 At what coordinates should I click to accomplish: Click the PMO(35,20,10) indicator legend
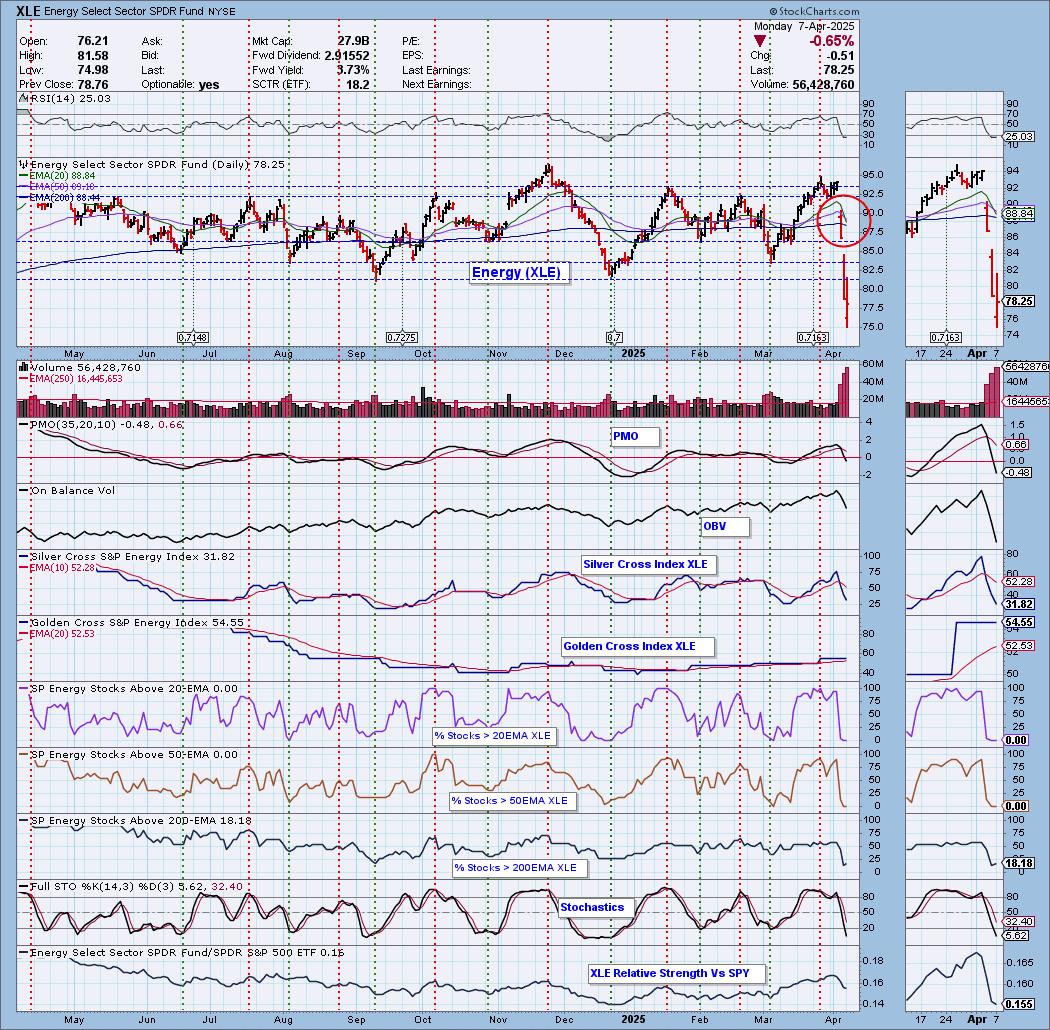coord(101,425)
